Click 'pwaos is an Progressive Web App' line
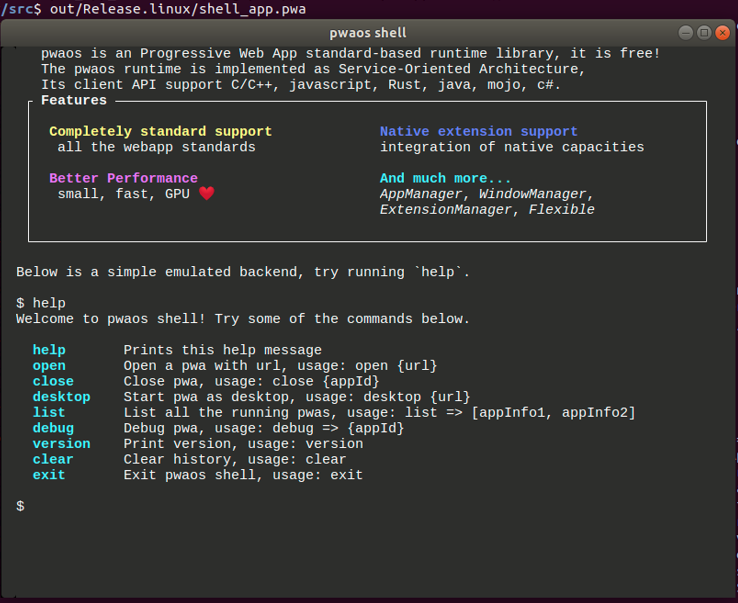 (351, 54)
